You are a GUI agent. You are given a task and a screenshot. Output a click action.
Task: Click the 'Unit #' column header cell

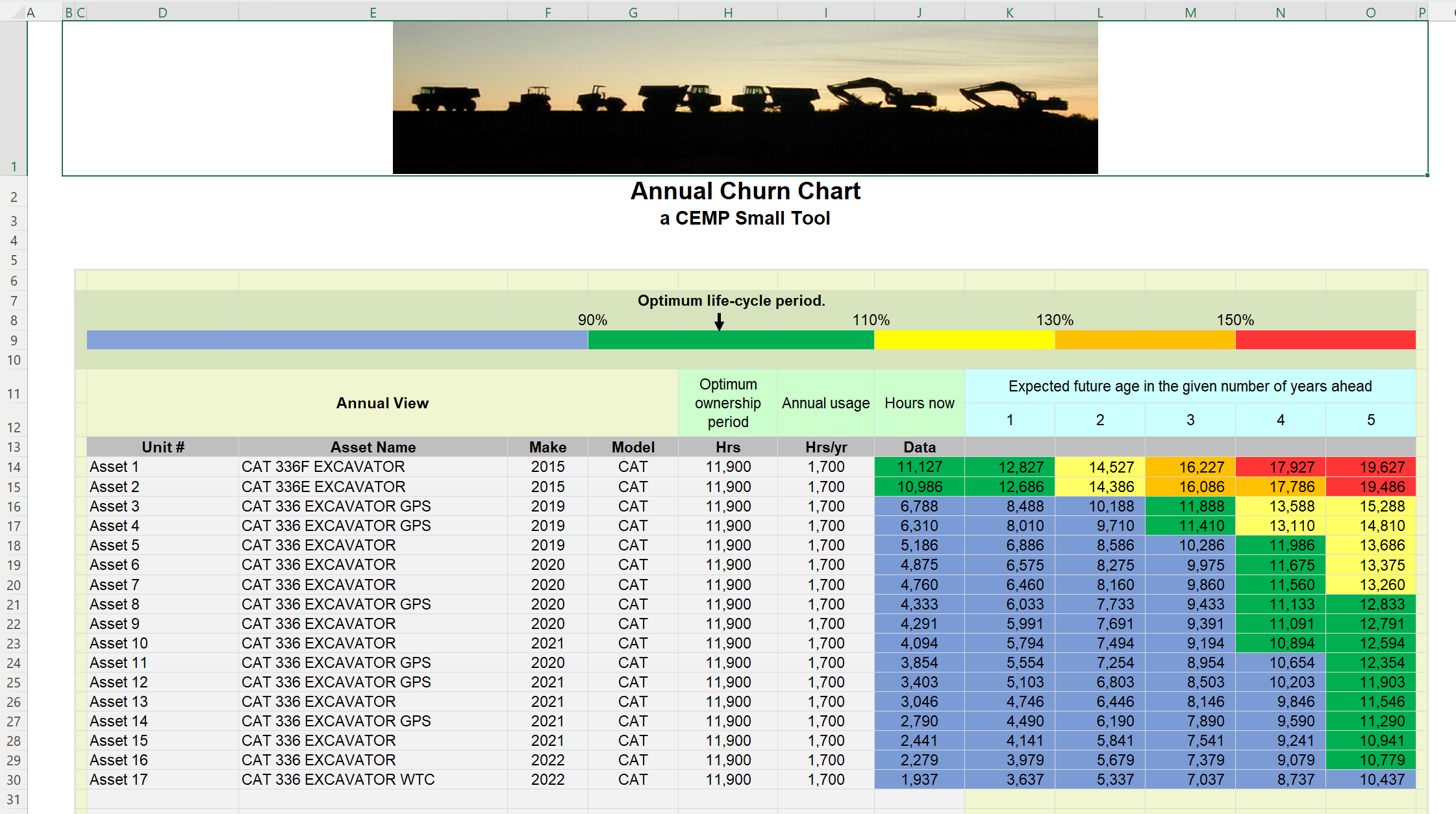[x=162, y=447]
